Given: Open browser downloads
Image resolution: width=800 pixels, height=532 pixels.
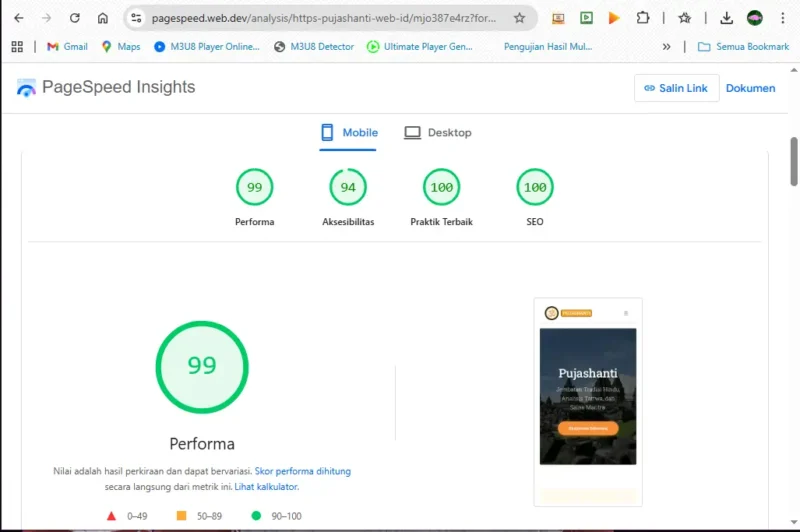Looking at the screenshot, I should tap(727, 18).
